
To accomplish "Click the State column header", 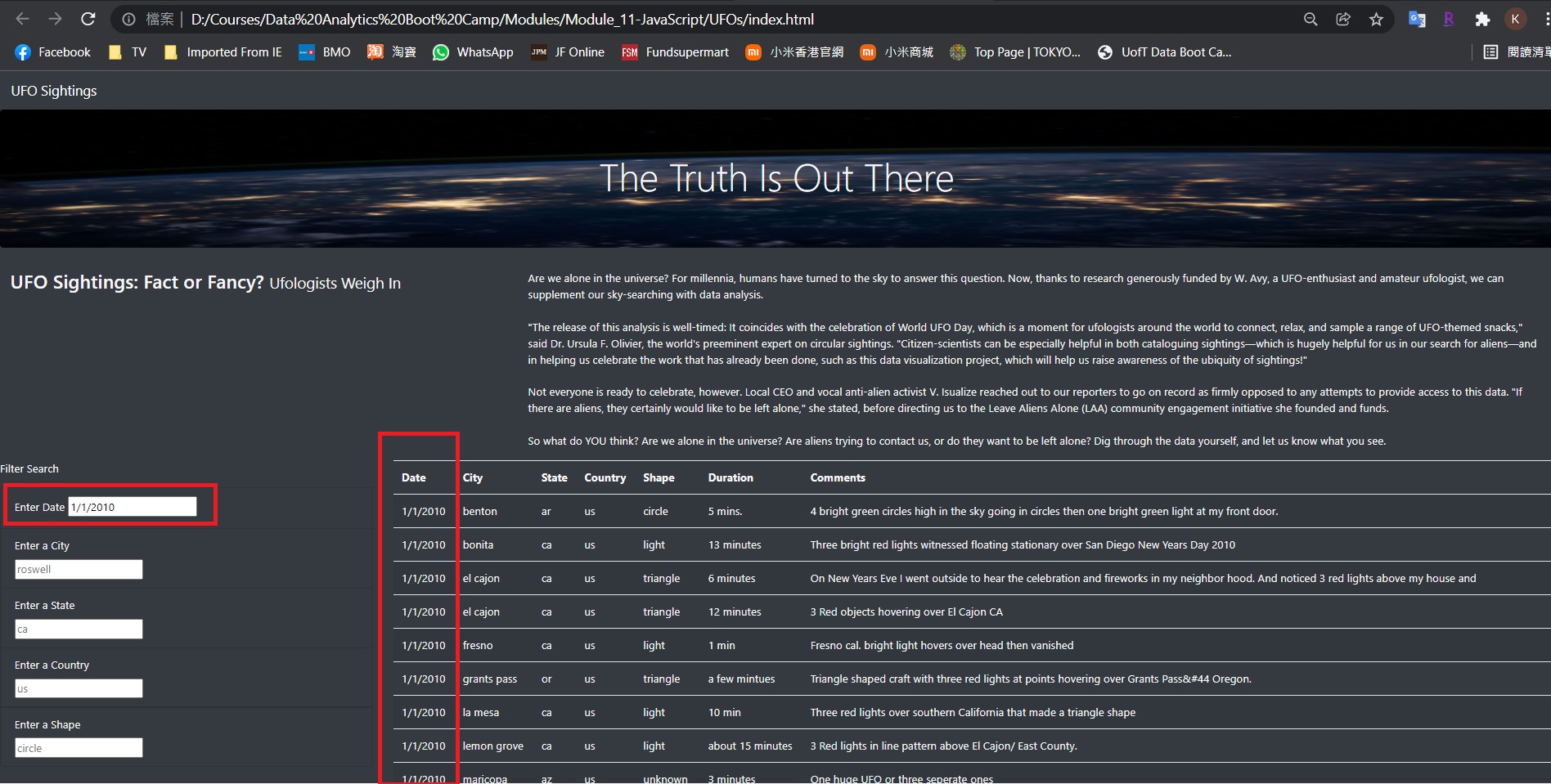I will pos(554,477).
